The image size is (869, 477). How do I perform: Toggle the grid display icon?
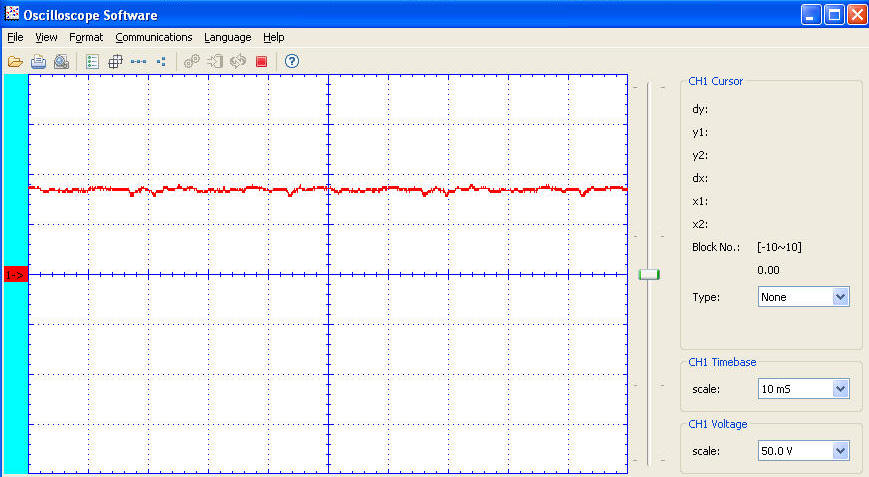(115, 61)
